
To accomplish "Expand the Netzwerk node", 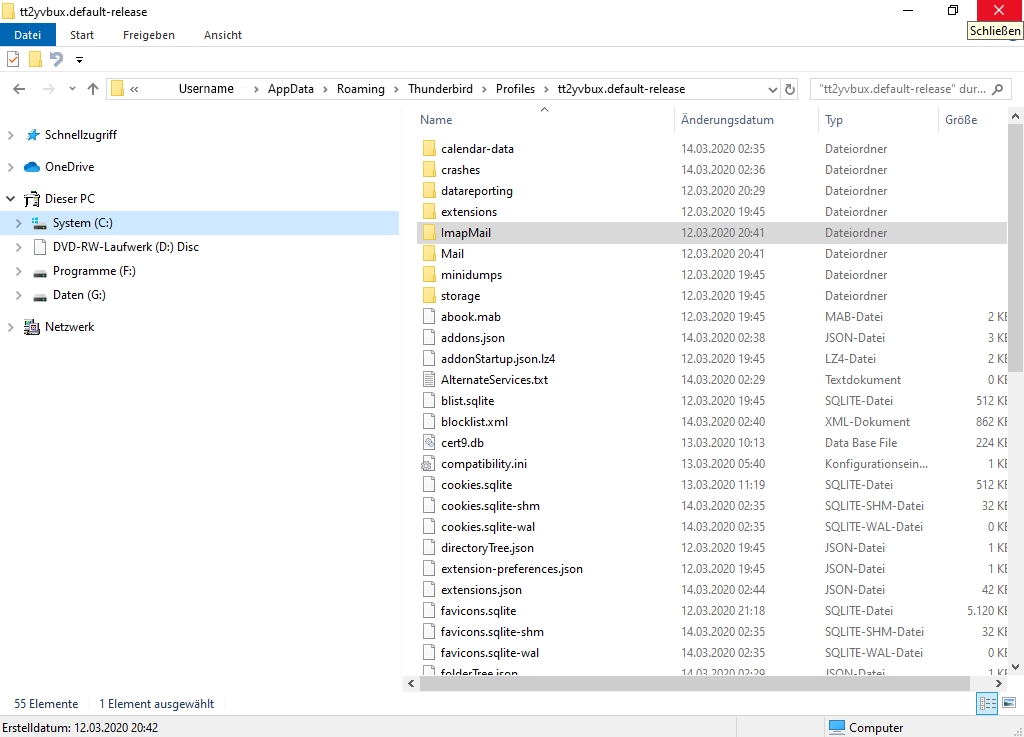I will pyautogui.click(x=10, y=327).
